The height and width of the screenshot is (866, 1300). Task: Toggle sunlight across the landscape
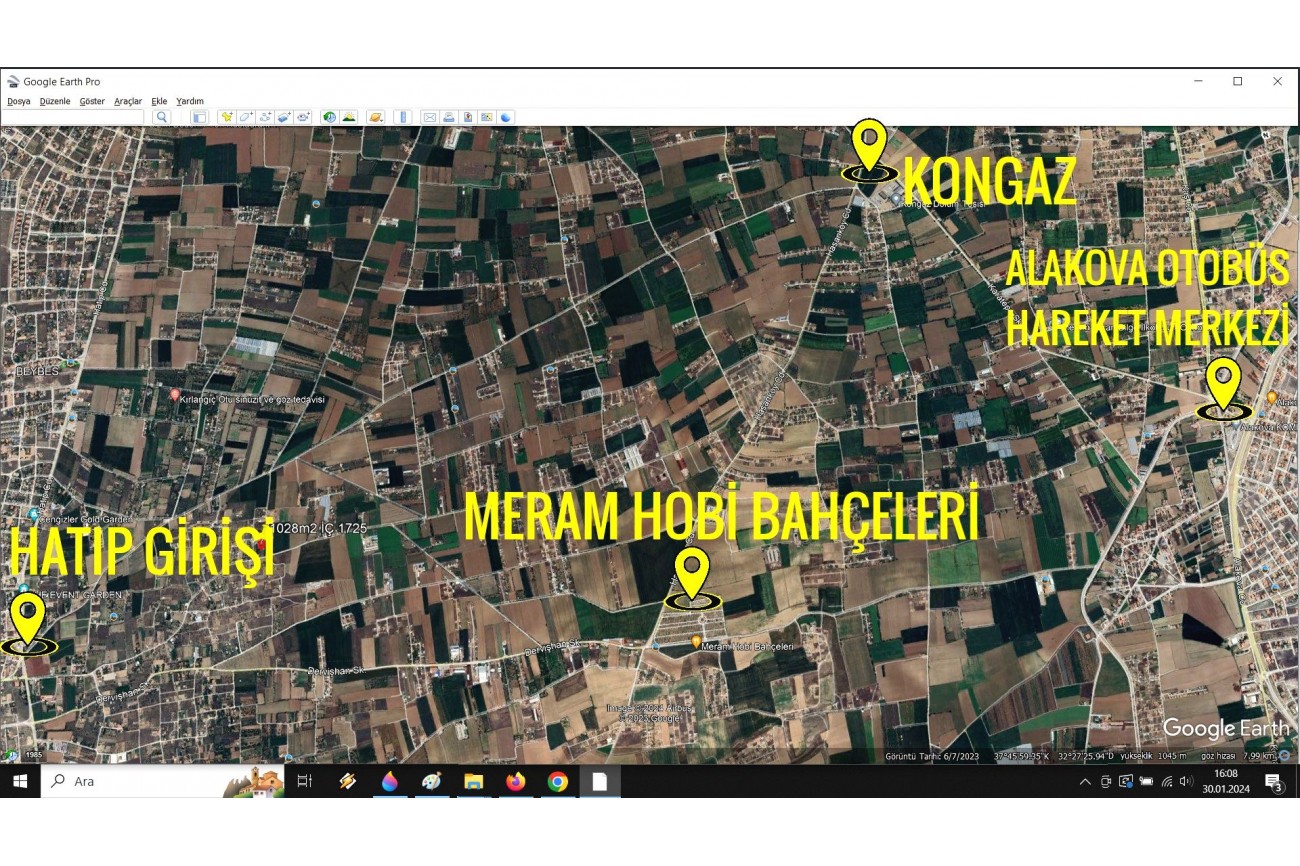348,117
